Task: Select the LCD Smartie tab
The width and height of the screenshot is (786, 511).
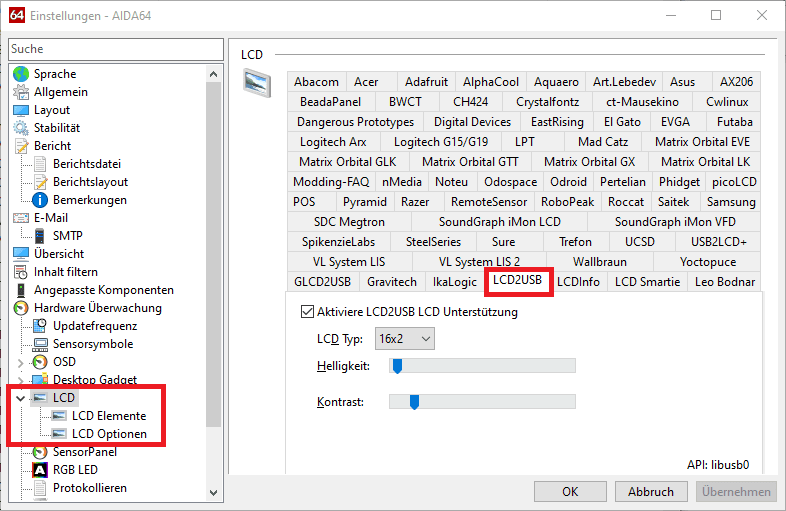Action: 647,282
